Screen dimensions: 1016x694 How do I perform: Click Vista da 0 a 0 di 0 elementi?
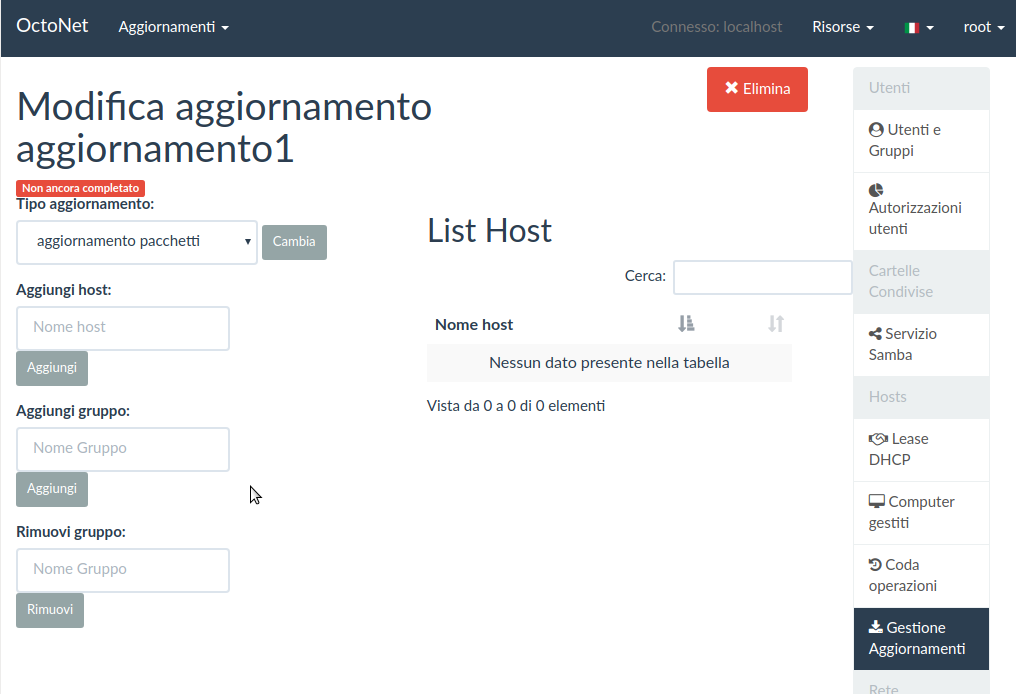[x=516, y=406]
